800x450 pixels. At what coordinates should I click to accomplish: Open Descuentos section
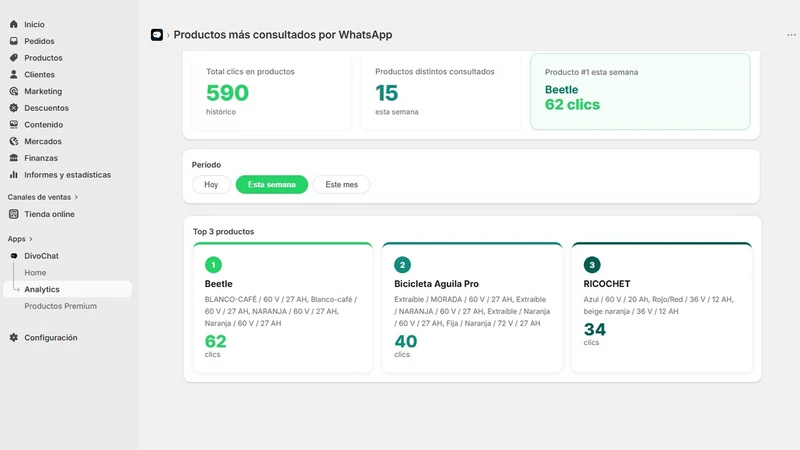click(x=46, y=108)
